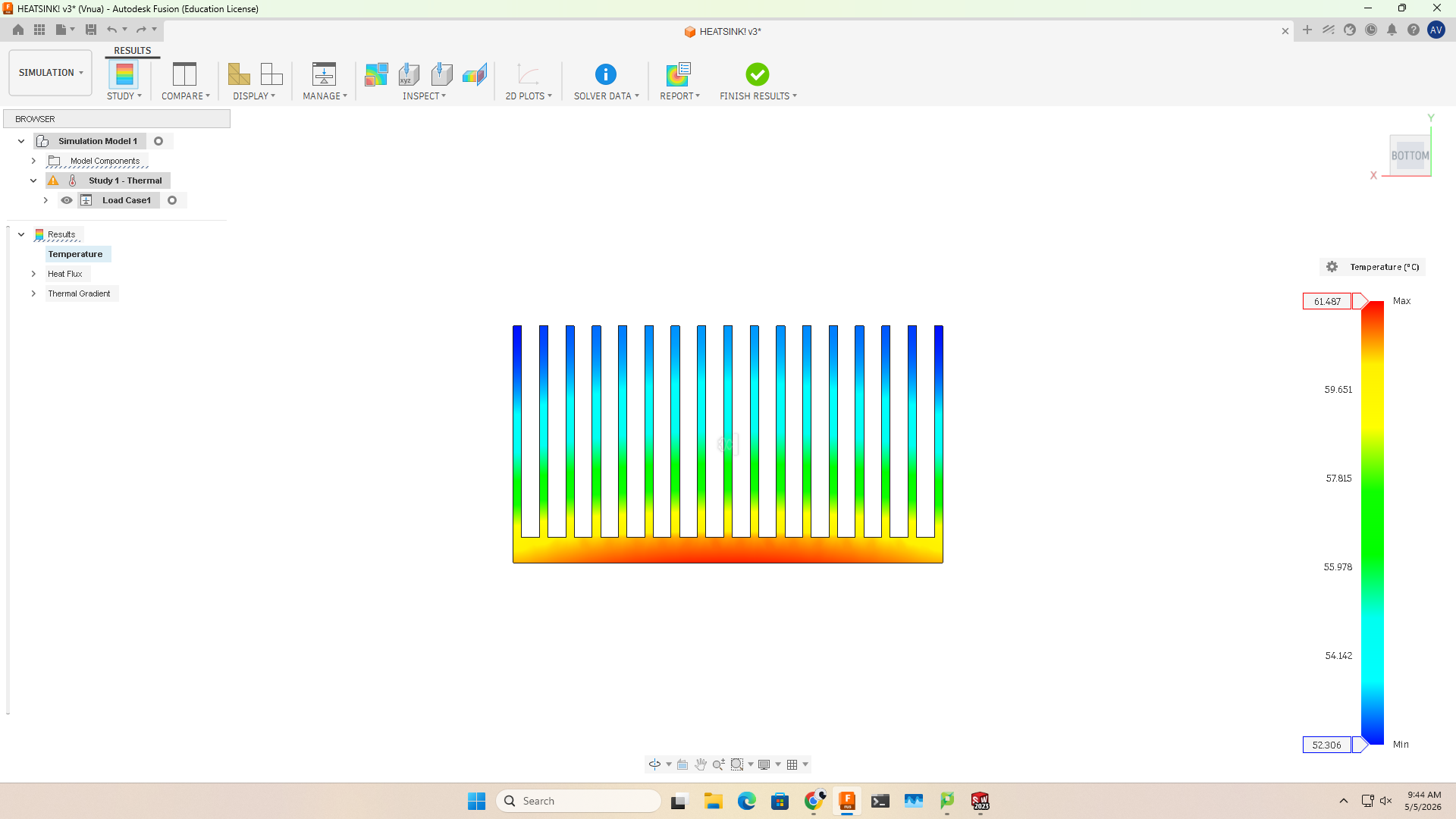
Task: Click the temperature color legend bar
Action: tap(1373, 523)
